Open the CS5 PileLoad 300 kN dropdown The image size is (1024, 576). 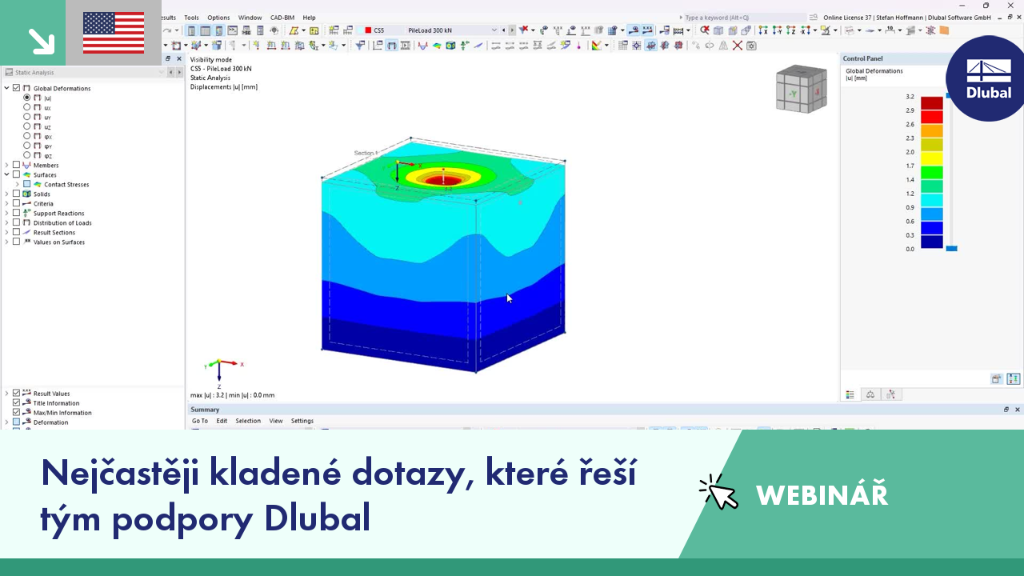(x=494, y=30)
